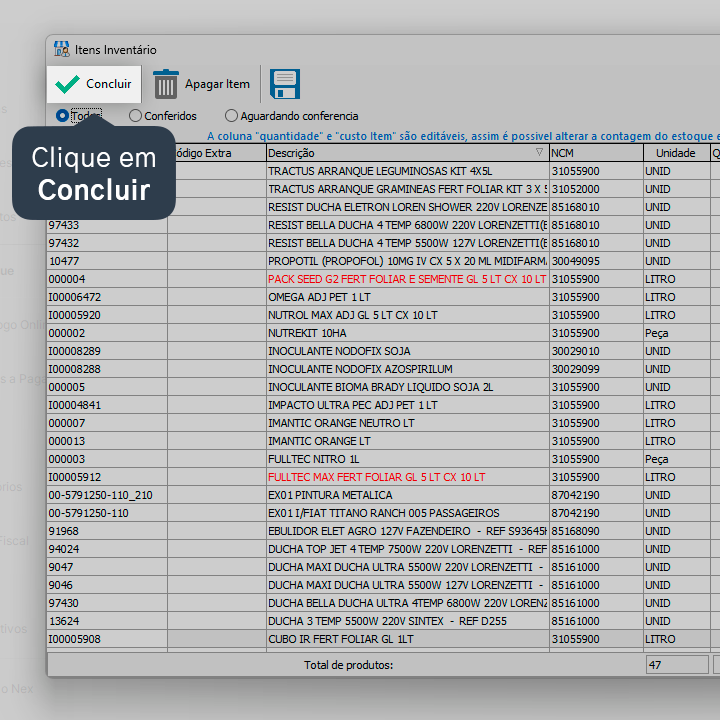
Task: Click Peça unit cell in NUTREKIT 10HA row
Action: (676, 333)
